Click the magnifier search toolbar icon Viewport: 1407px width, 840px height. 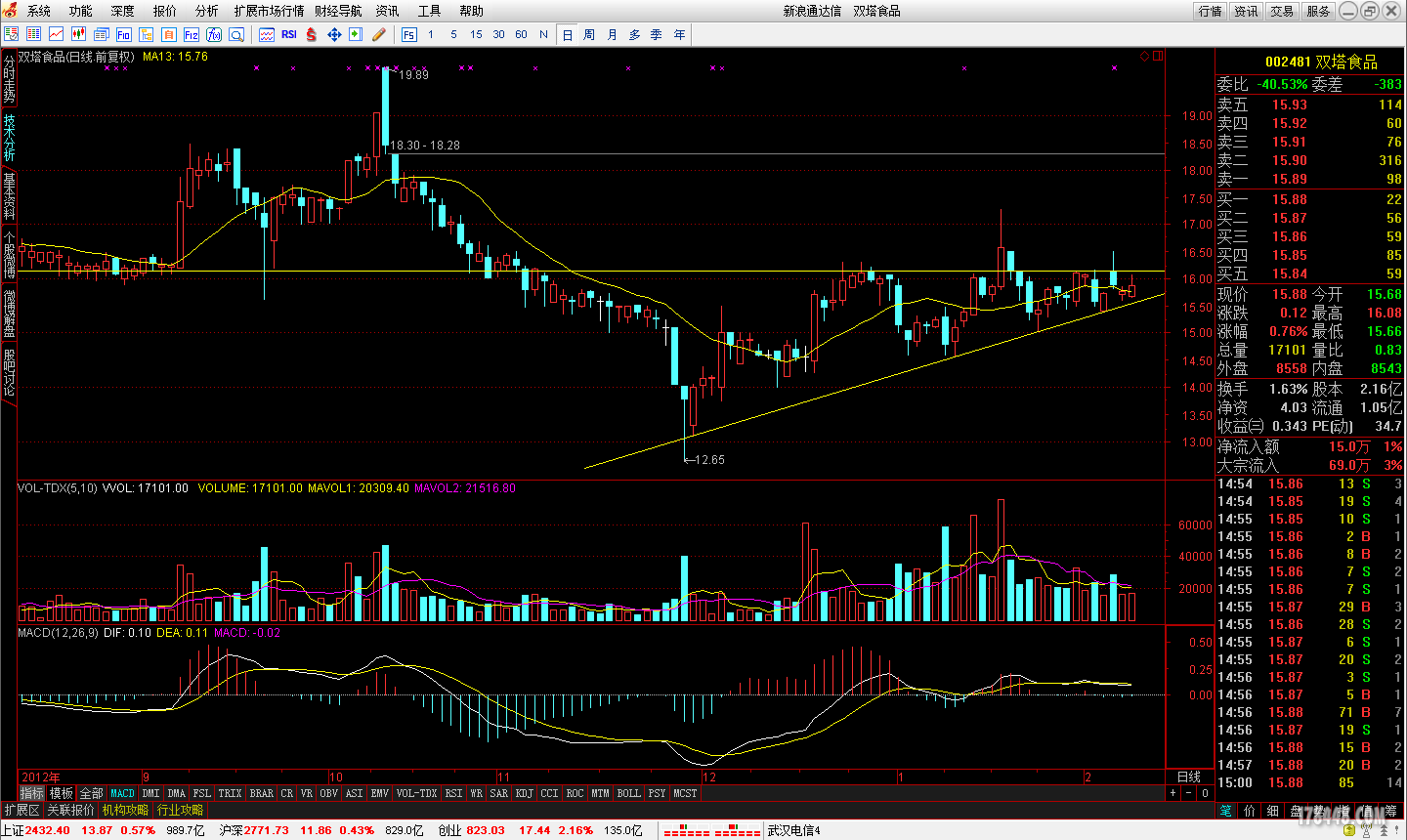pyautogui.click(x=235, y=34)
